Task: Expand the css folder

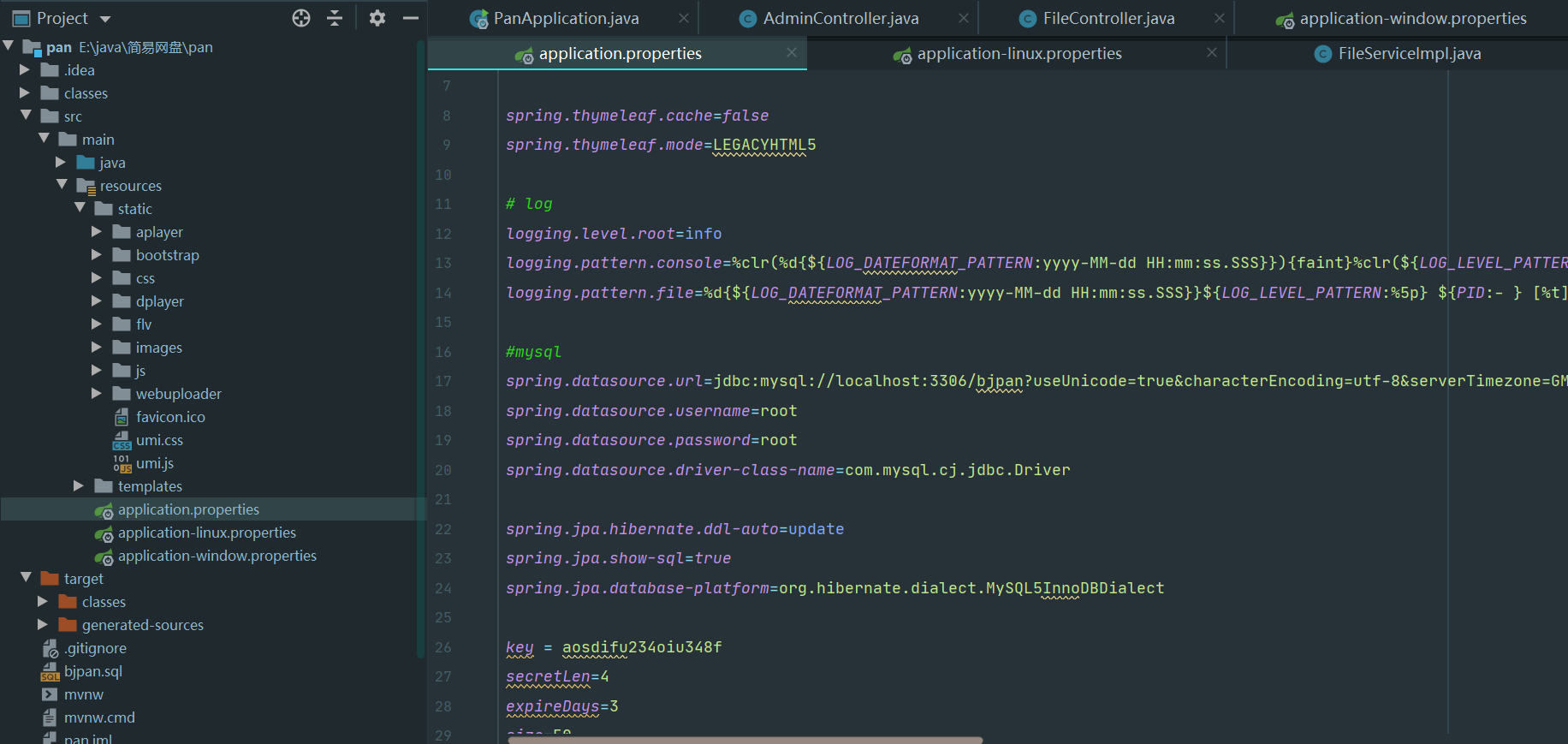Action: click(97, 277)
